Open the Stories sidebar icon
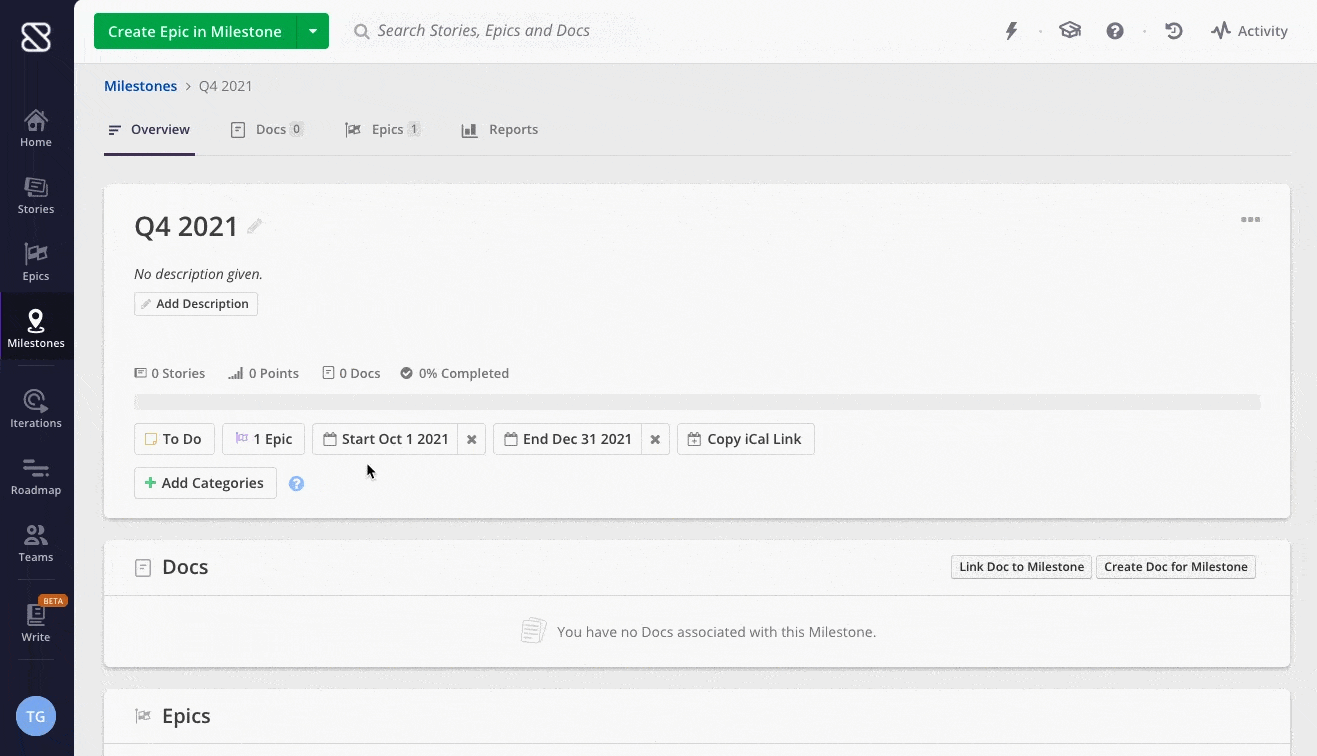The width and height of the screenshot is (1317, 756). click(36, 195)
